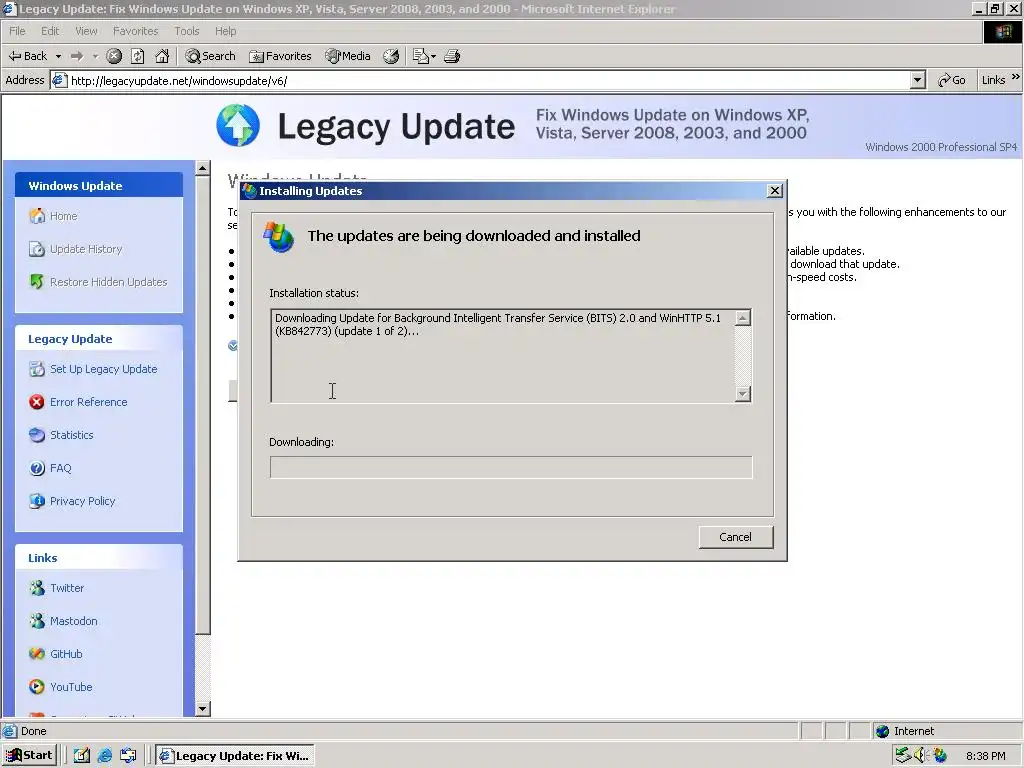Click the Mail toolbar icon
The height and width of the screenshot is (768, 1024).
pos(424,56)
